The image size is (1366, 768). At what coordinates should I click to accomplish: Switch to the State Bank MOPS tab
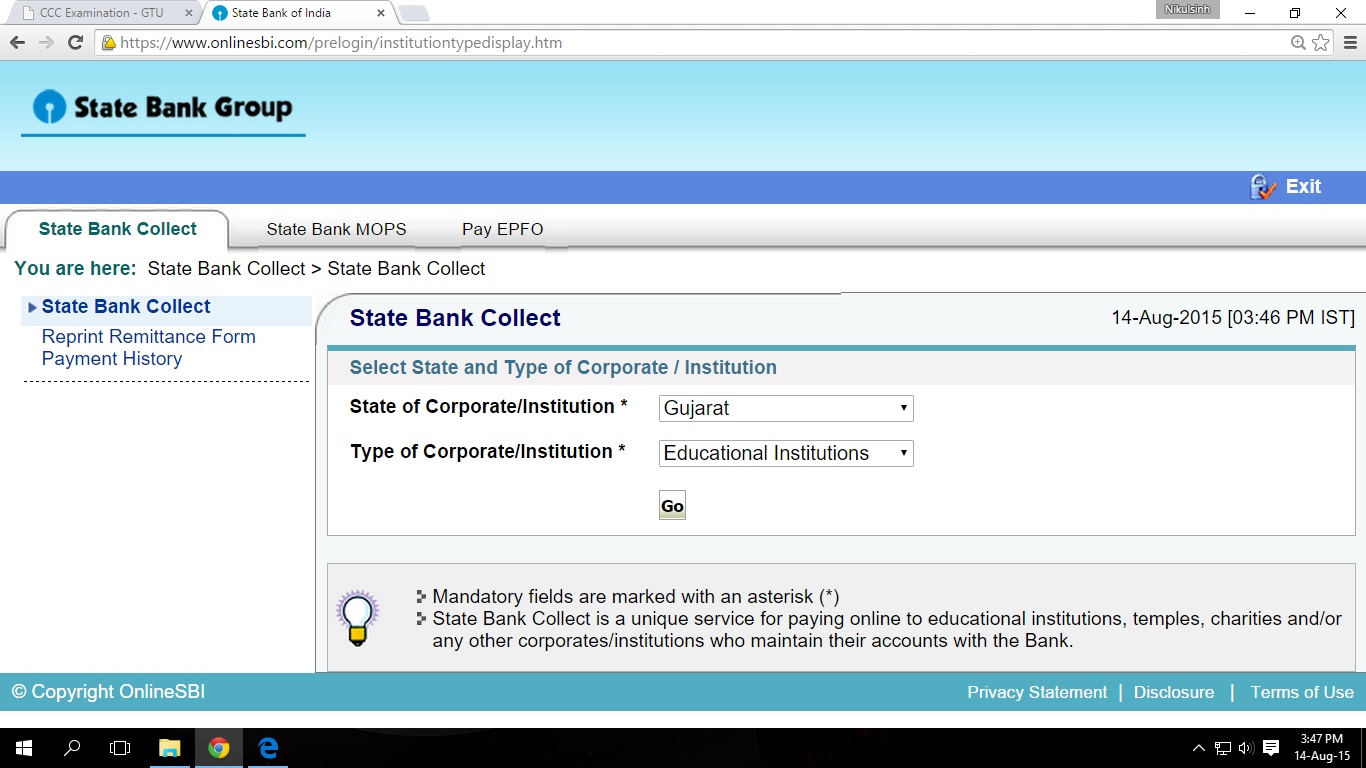pyautogui.click(x=336, y=229)
